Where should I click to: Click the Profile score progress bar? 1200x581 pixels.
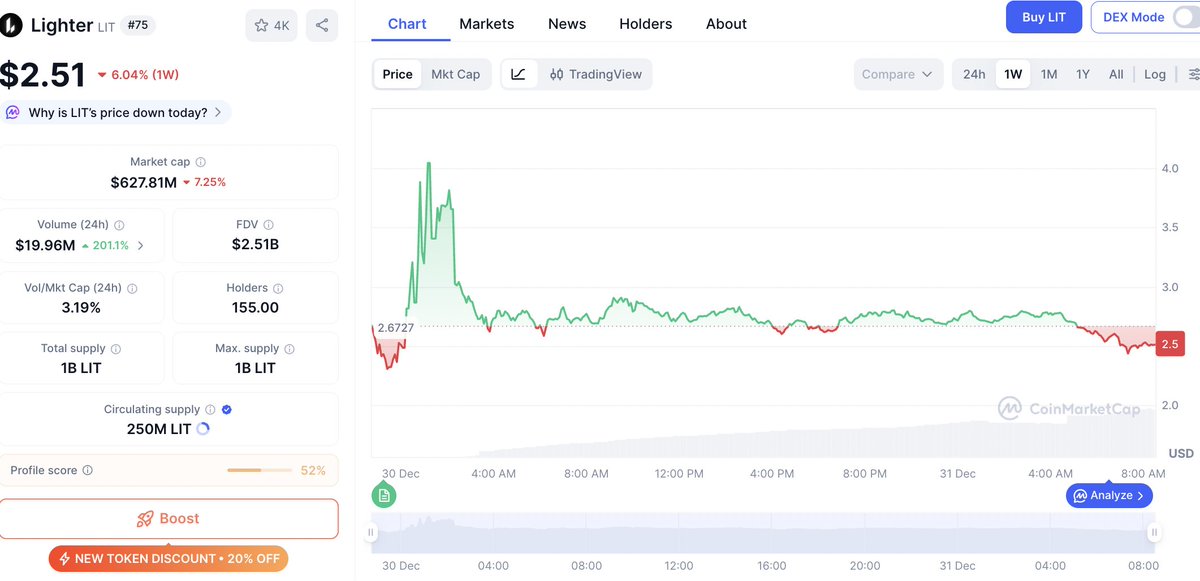pyautogui.click(x=260, y=470)
